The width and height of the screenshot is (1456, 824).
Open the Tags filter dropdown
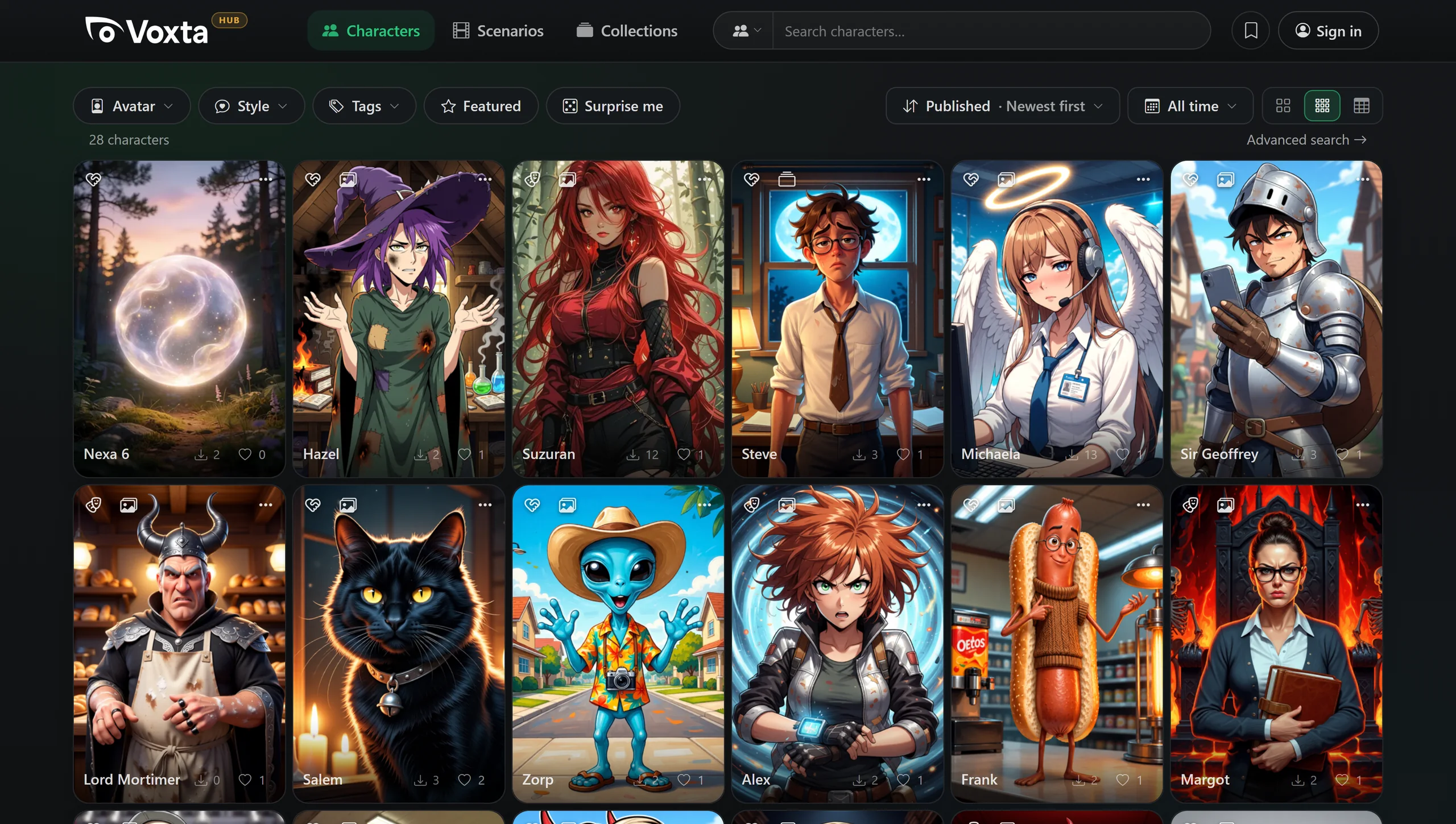365,106
